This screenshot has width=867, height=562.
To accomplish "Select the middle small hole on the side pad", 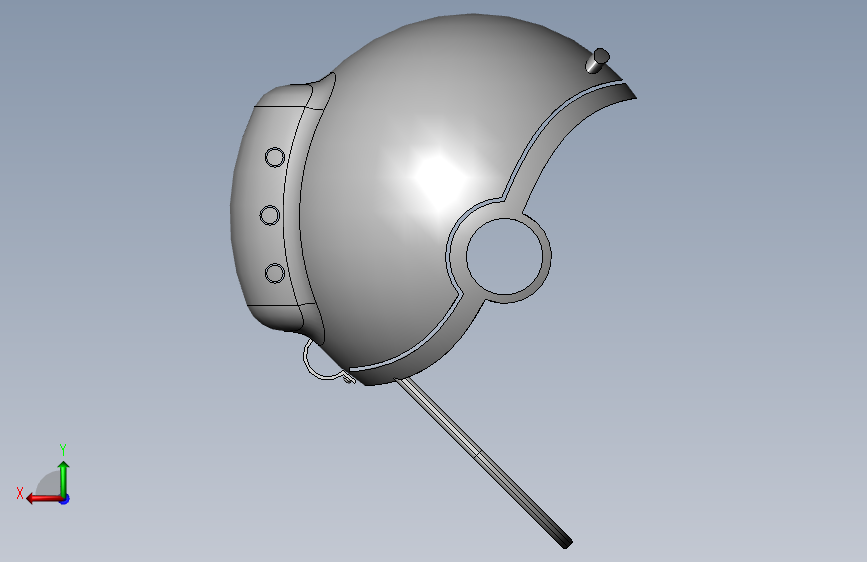I will coord(269,215).
